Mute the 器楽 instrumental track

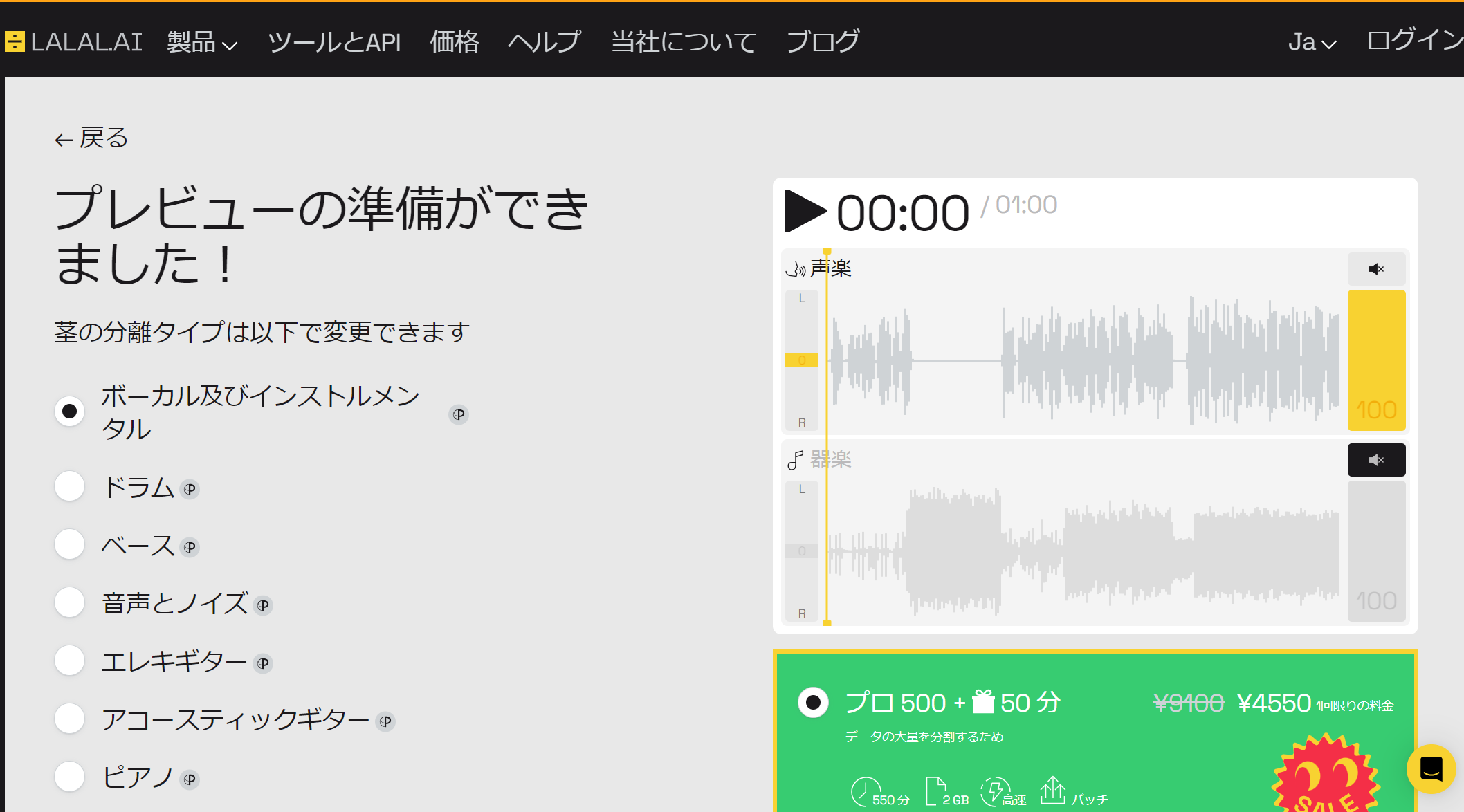pyautogui.click(x=1375, y=460)
